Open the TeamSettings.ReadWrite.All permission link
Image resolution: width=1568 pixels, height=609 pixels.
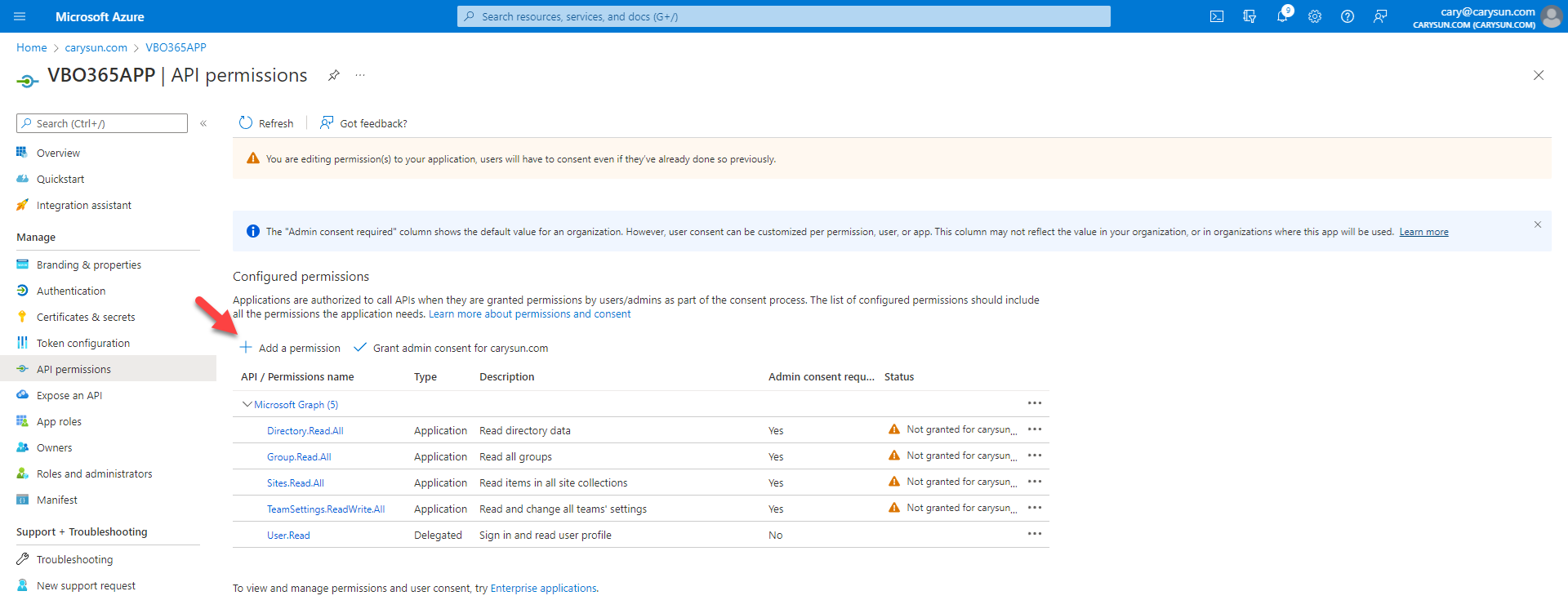pos(326,509)
